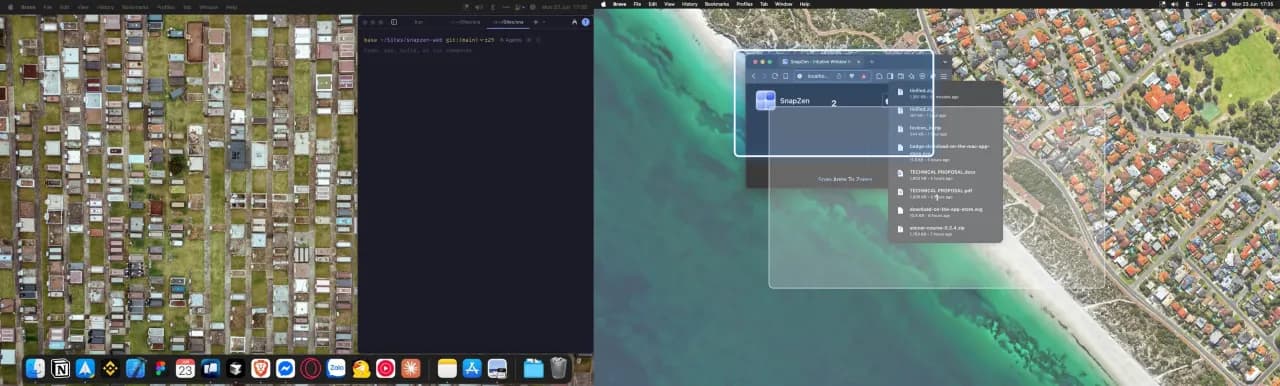This screenshot has height=386, width=1280.
Task: Open the blue folder in the Dock
Action: [533, 368]
